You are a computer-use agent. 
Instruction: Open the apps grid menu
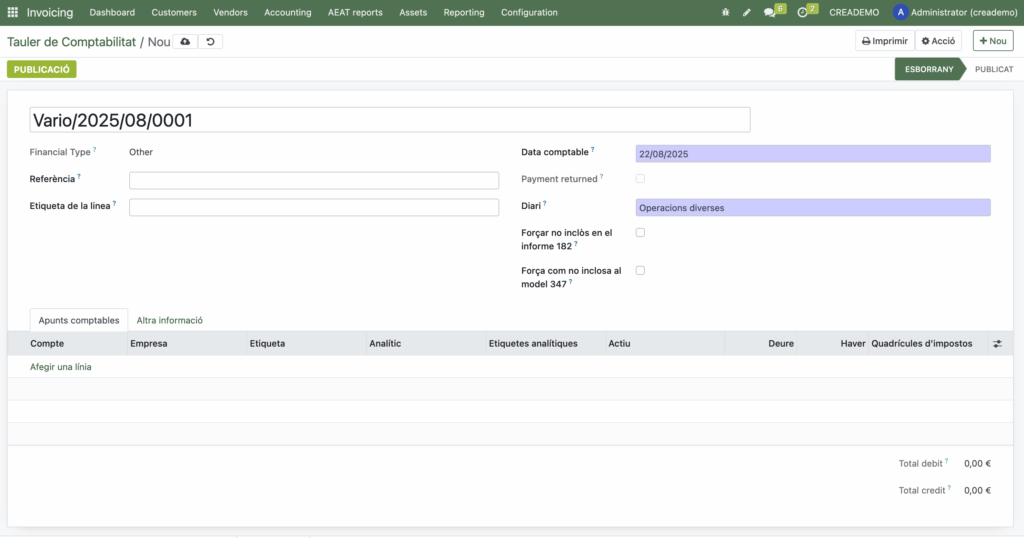pyautogui.click(x=13, y=12)
